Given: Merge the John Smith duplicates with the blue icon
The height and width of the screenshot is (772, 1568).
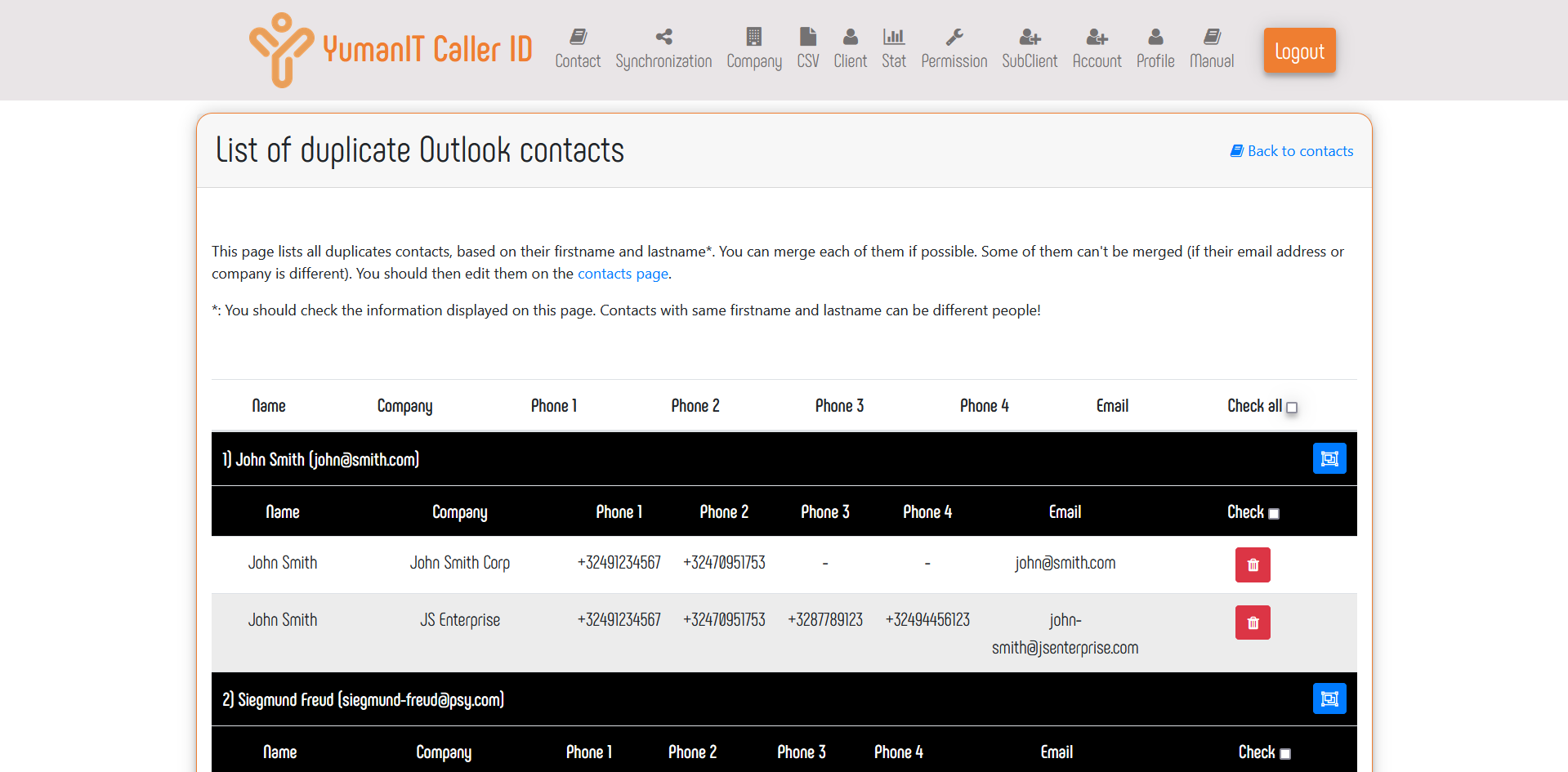Looking at the screenshot, I should 1329,458.
